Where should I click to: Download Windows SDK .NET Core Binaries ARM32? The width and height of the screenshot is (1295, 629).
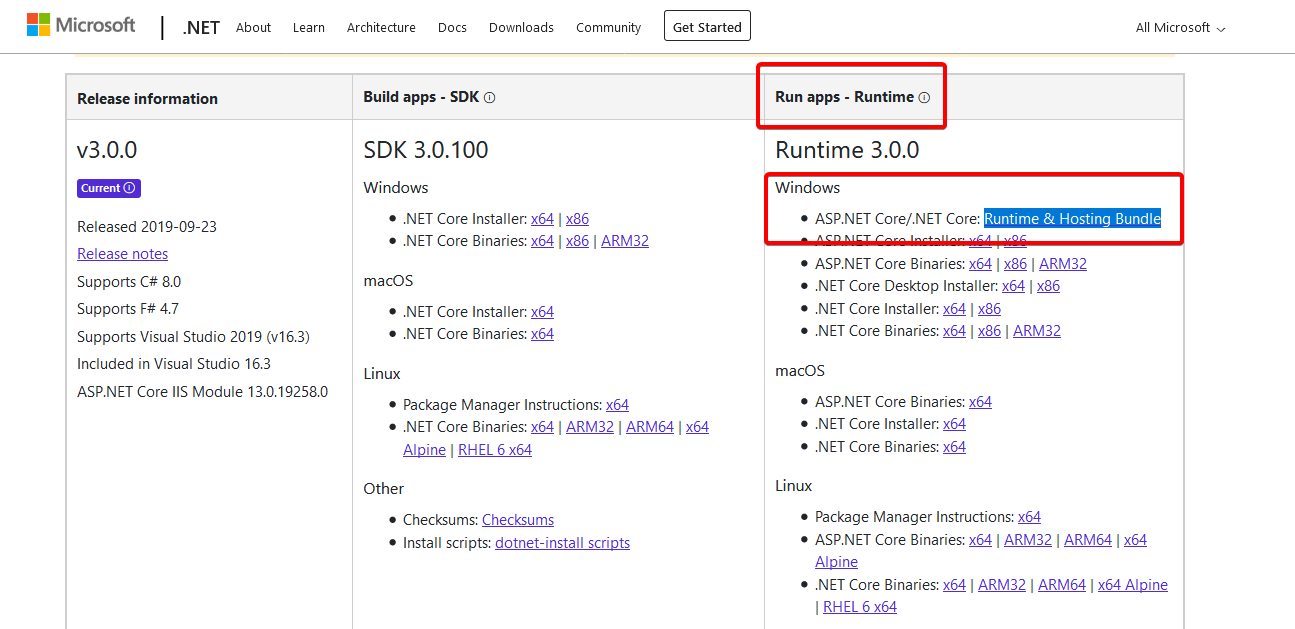pyautogui.click(x=625, y=241)
